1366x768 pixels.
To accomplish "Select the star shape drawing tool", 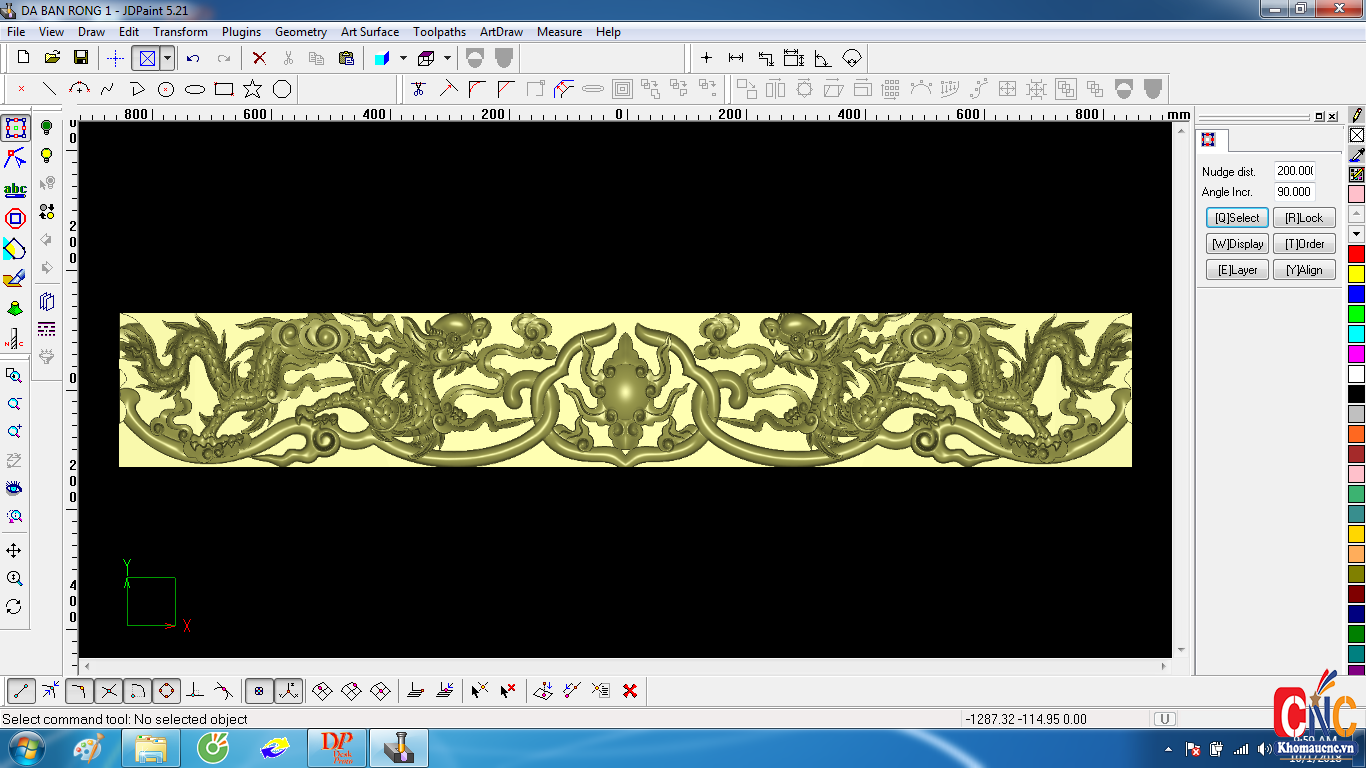I will (253, 89).
